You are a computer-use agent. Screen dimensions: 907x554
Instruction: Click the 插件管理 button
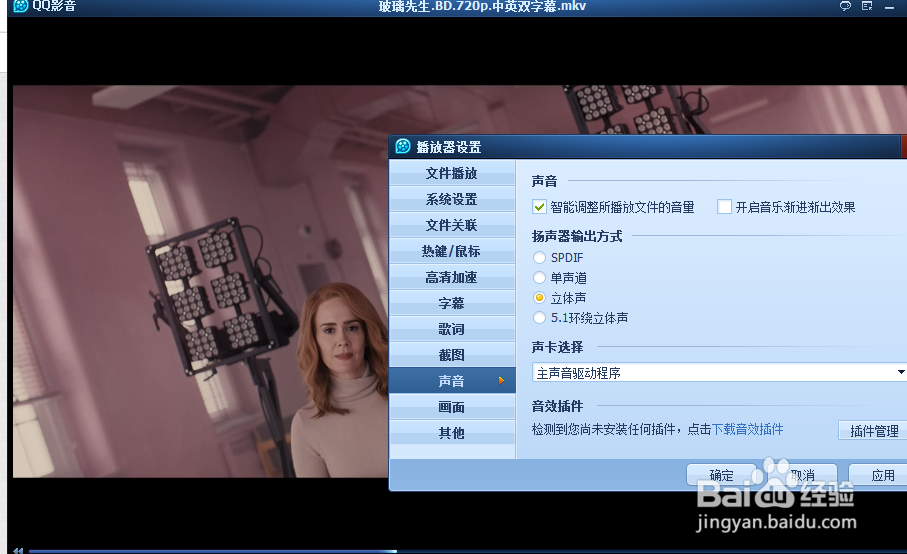(x=873, y=431)
